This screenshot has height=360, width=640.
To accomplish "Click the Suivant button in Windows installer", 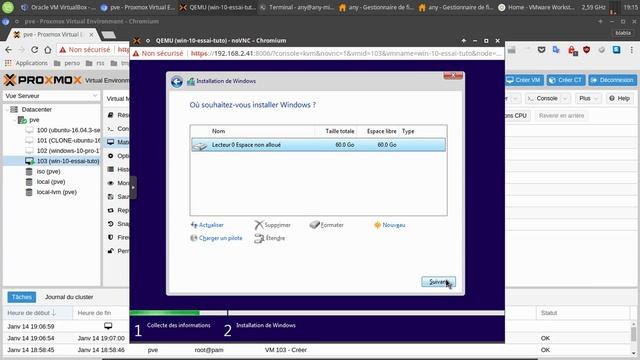I will 438,282.
